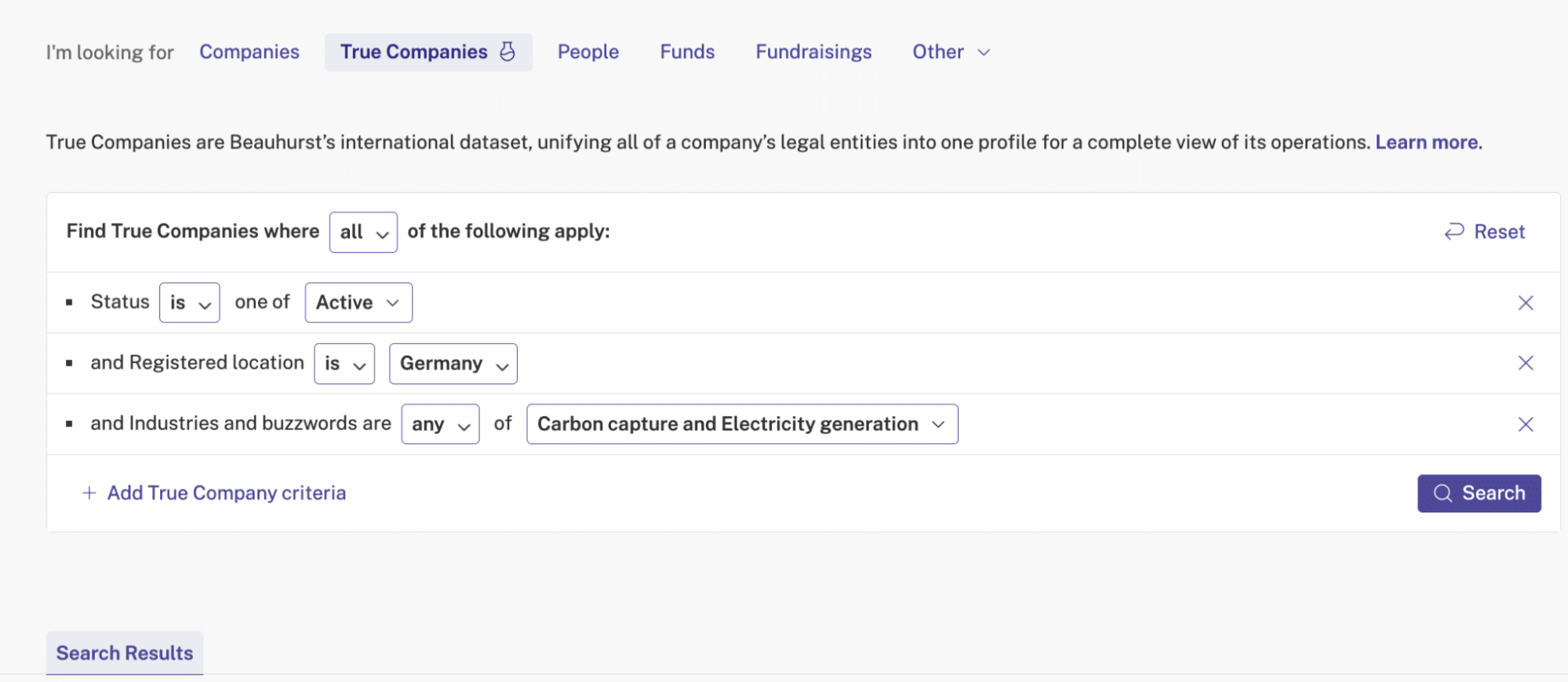The width and height of the screenshot is (1568, 682).
Task: Remove the Industries and buzzwords criteria row
Action: (1525, 425)
